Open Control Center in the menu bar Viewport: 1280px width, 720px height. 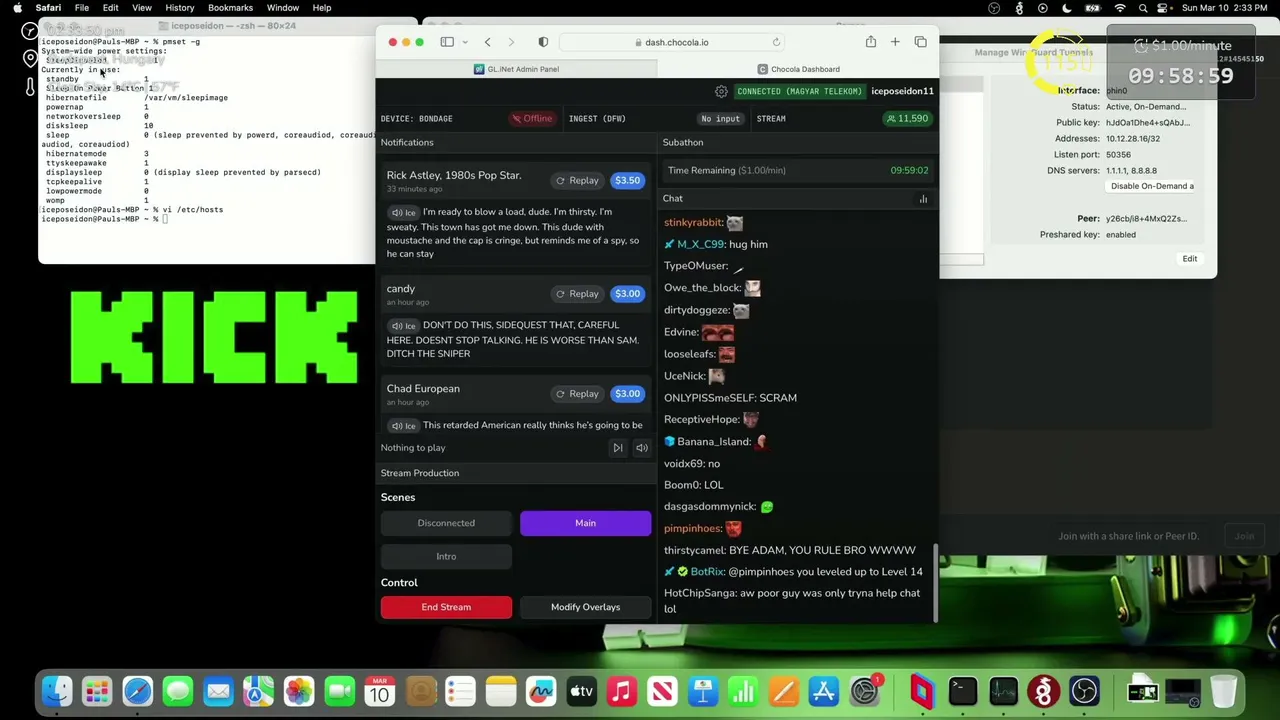click(1164, 8)
